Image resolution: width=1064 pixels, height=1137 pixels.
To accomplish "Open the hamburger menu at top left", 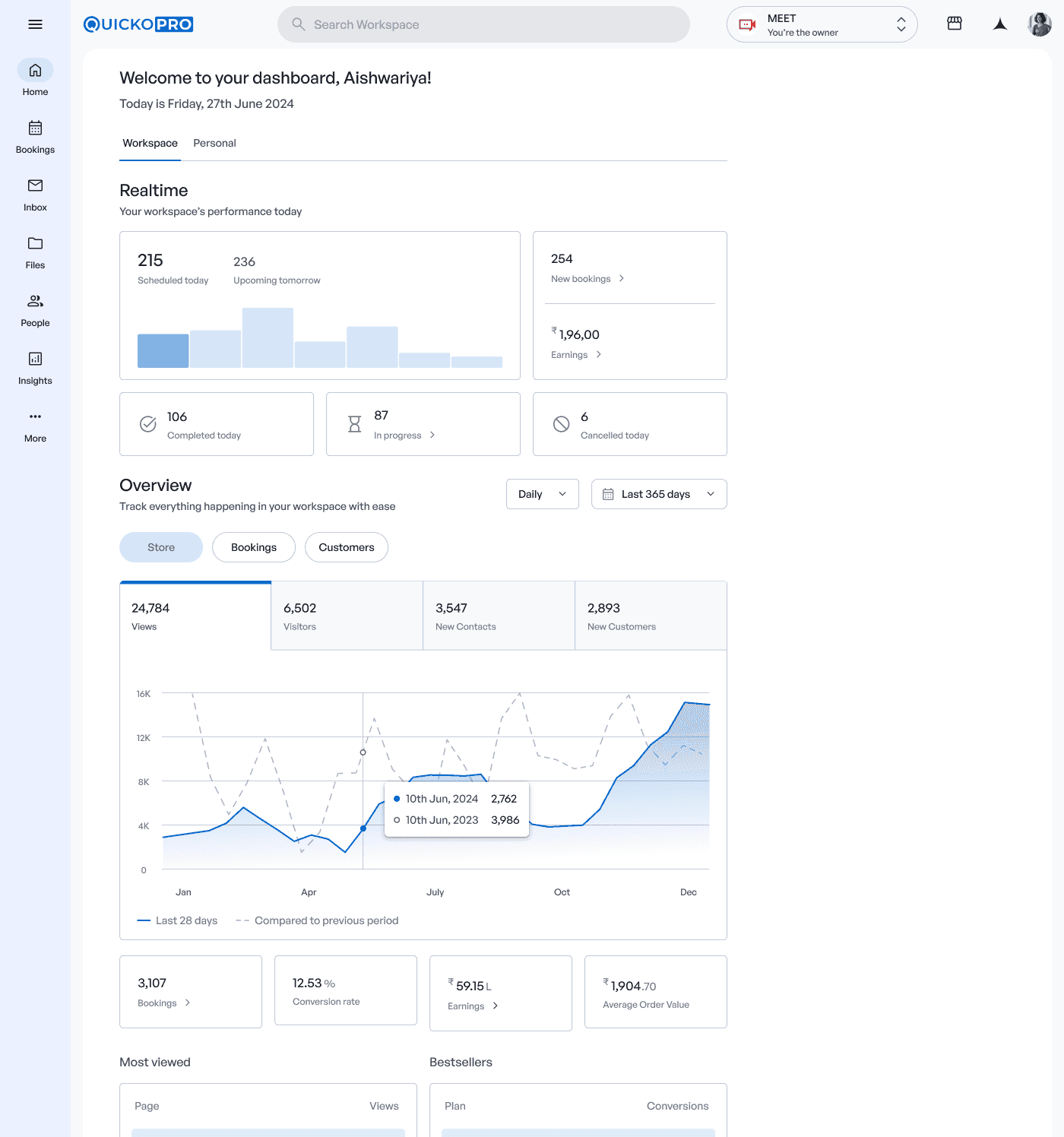I will pos(35,24).
